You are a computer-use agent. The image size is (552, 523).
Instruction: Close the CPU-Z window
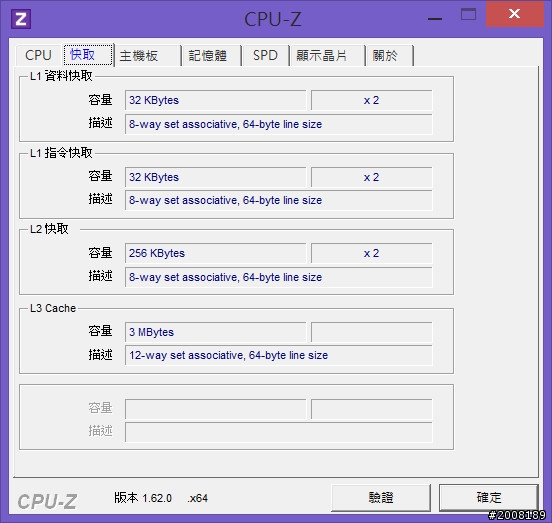coord(515,14)
